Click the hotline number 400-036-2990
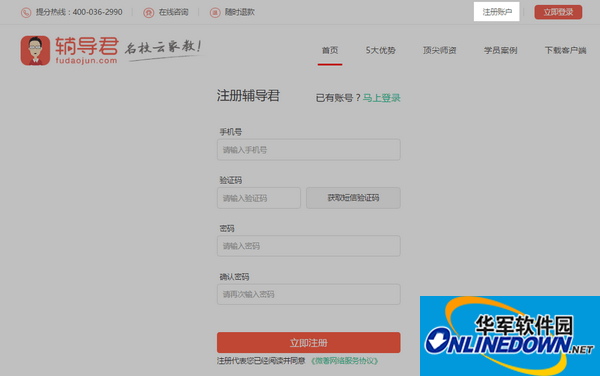Viewport: 600px width, 376px height. click(98, 12)
